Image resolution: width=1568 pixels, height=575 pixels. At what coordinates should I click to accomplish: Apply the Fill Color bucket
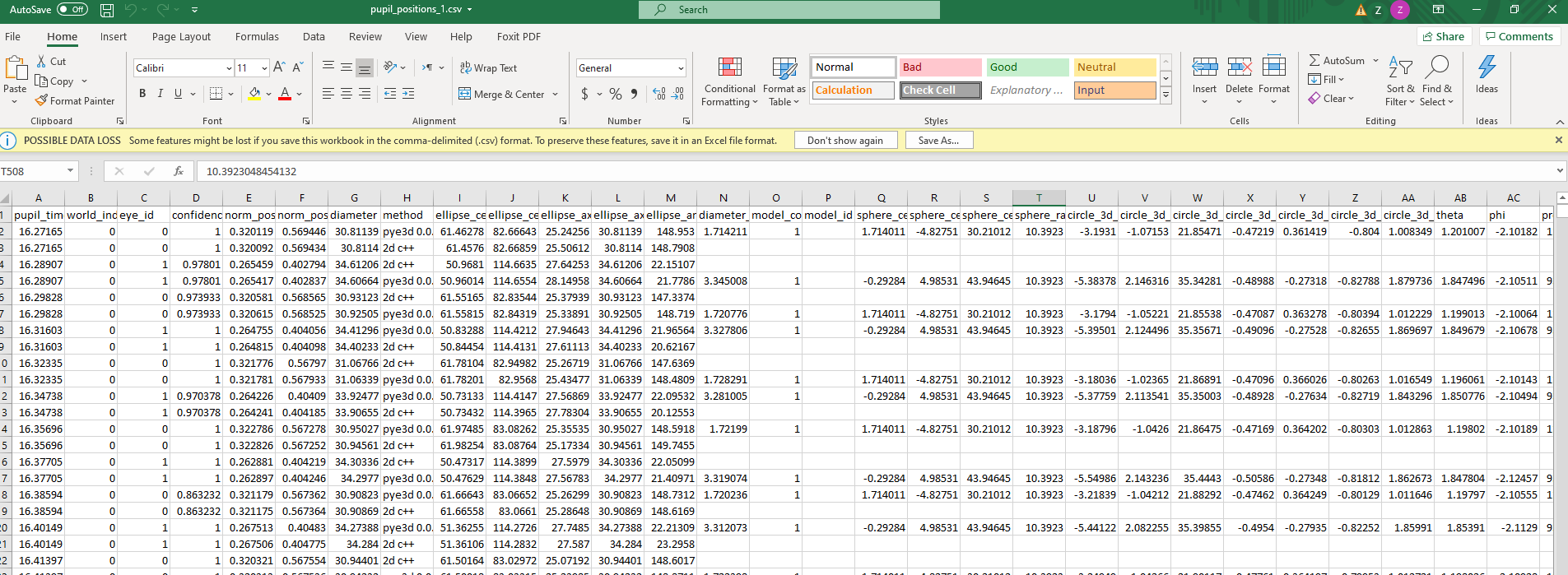[x=255, y=94]
